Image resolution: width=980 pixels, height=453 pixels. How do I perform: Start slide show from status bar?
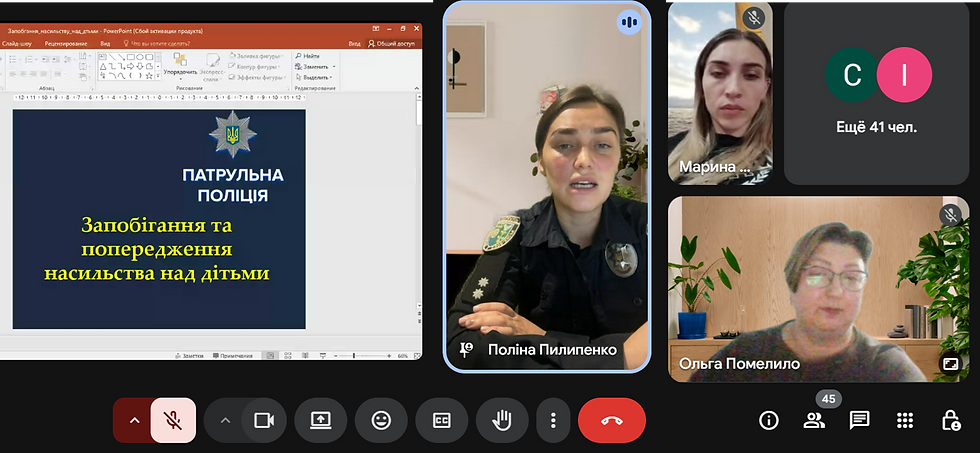tap(322, 356)
